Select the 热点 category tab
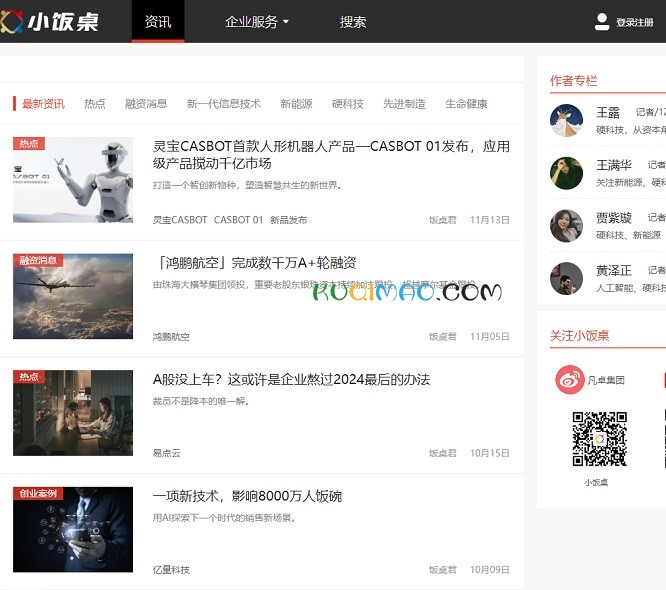Screen dimensions: 666x590 point(95,104)
